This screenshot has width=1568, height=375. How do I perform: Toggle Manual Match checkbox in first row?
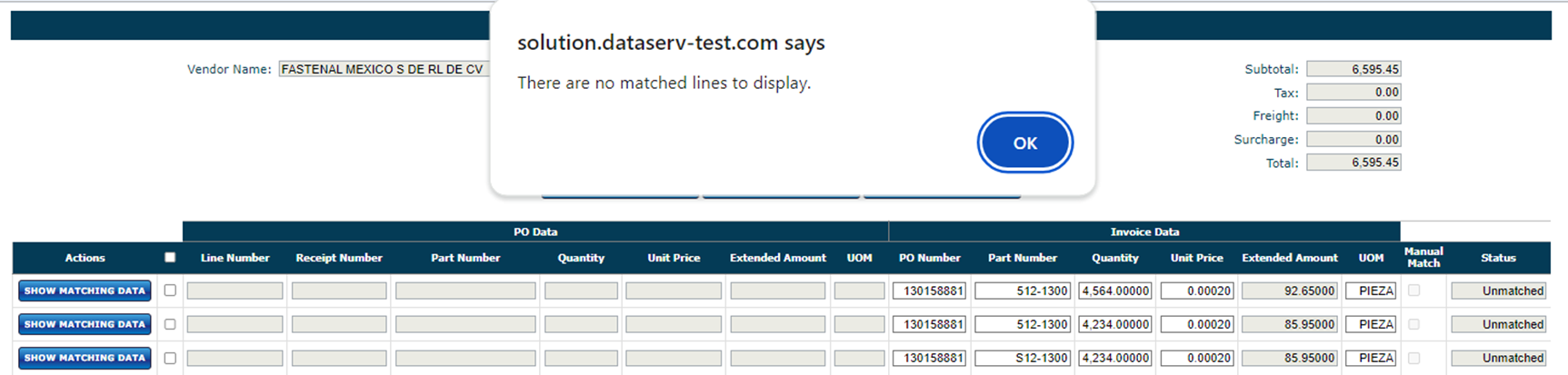(1413, 291)
